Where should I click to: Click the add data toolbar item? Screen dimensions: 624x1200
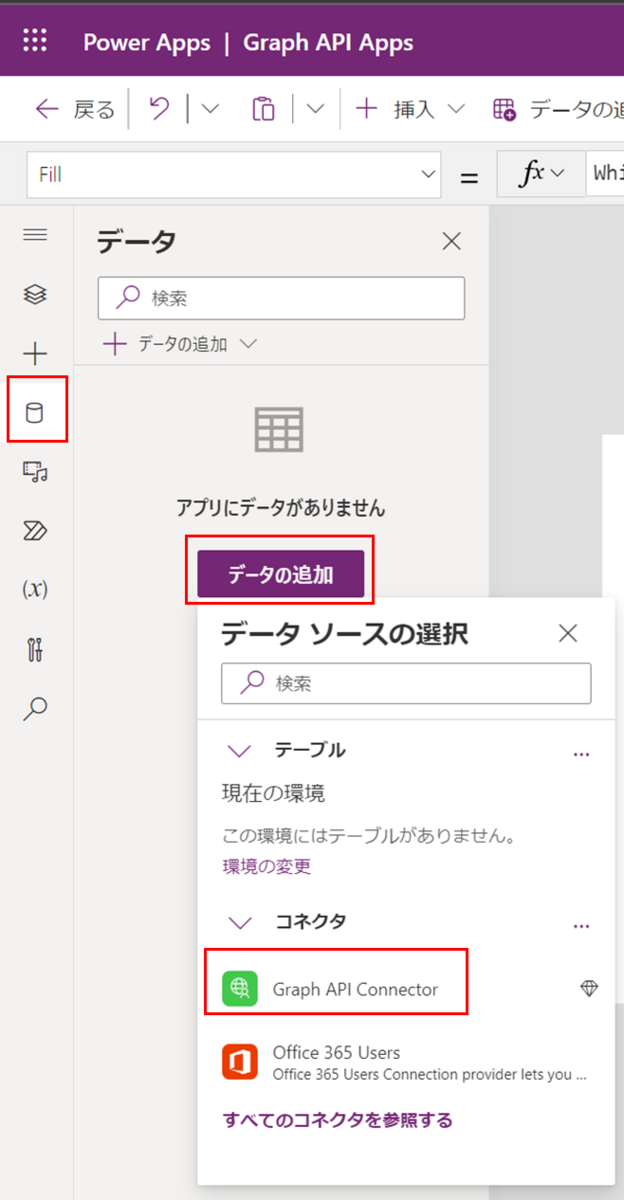(x=557, y=109)
